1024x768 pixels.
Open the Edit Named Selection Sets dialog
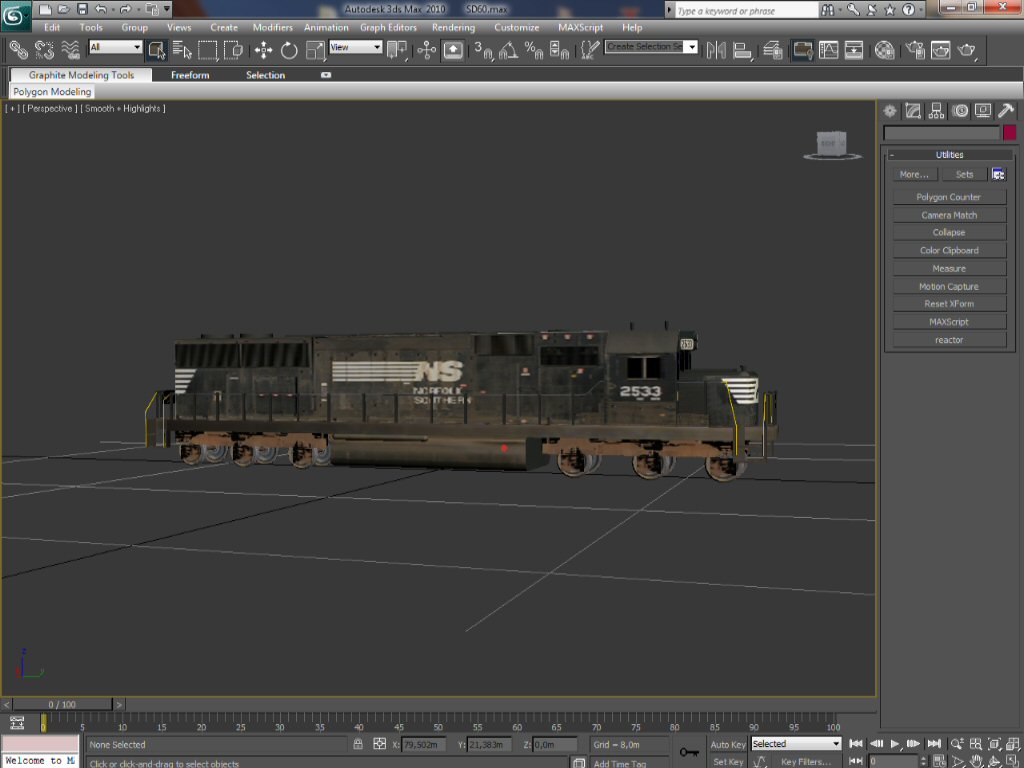click(589, 50)
